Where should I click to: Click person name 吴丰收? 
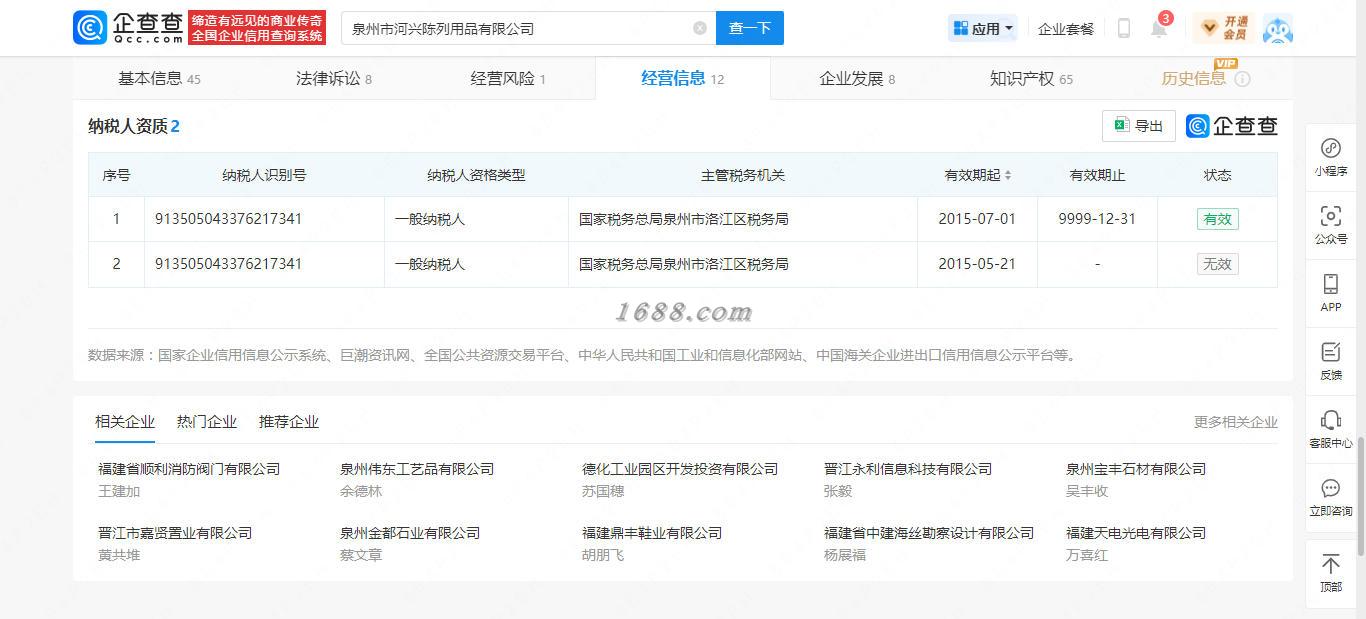pos(1087,491)
